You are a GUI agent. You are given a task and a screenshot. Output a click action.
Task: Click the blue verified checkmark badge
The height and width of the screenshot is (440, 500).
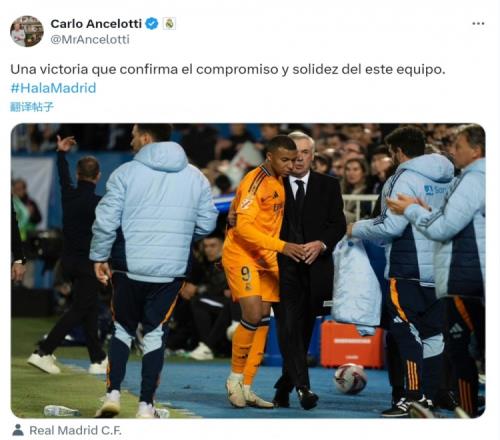pos(152,24)
